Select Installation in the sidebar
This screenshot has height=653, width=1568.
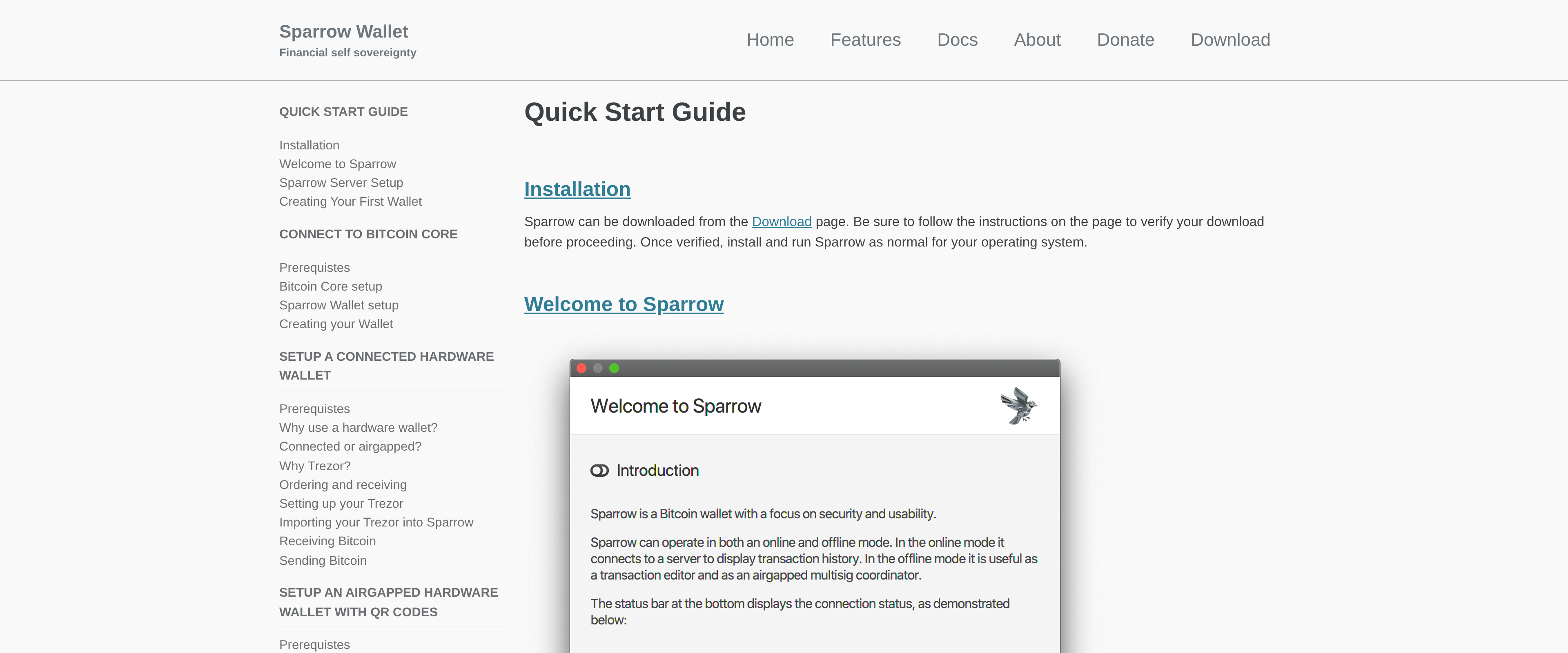pyautogui.click(x=309, y=145)
